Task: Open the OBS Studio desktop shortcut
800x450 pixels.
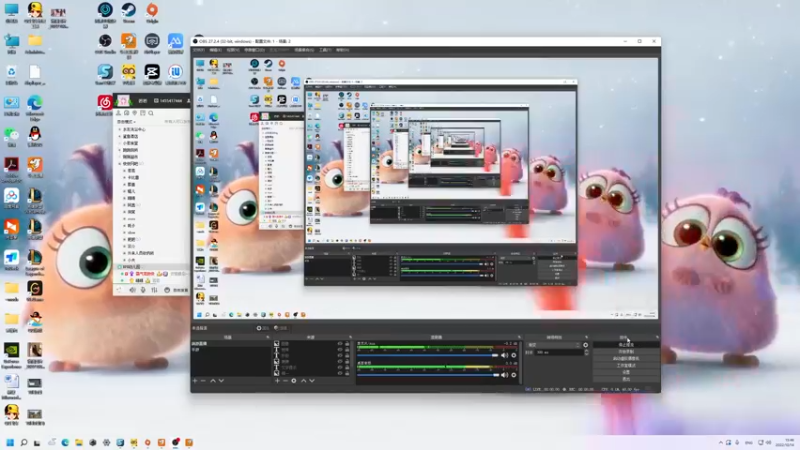Action: click(105, 43)
